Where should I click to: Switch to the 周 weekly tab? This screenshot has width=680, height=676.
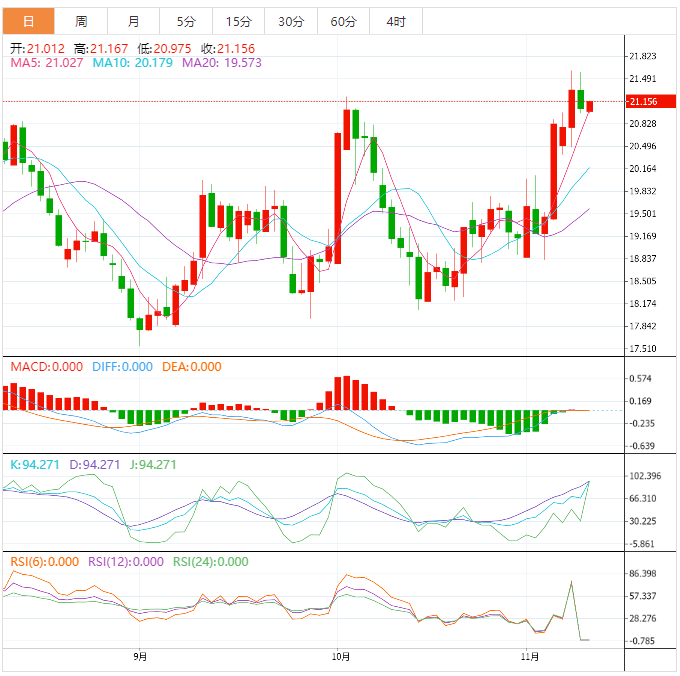tap(81, 21)
